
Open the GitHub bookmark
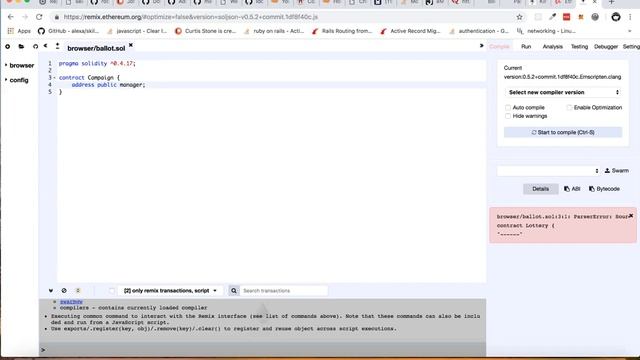pyautogui.click(x=68, y=31)
